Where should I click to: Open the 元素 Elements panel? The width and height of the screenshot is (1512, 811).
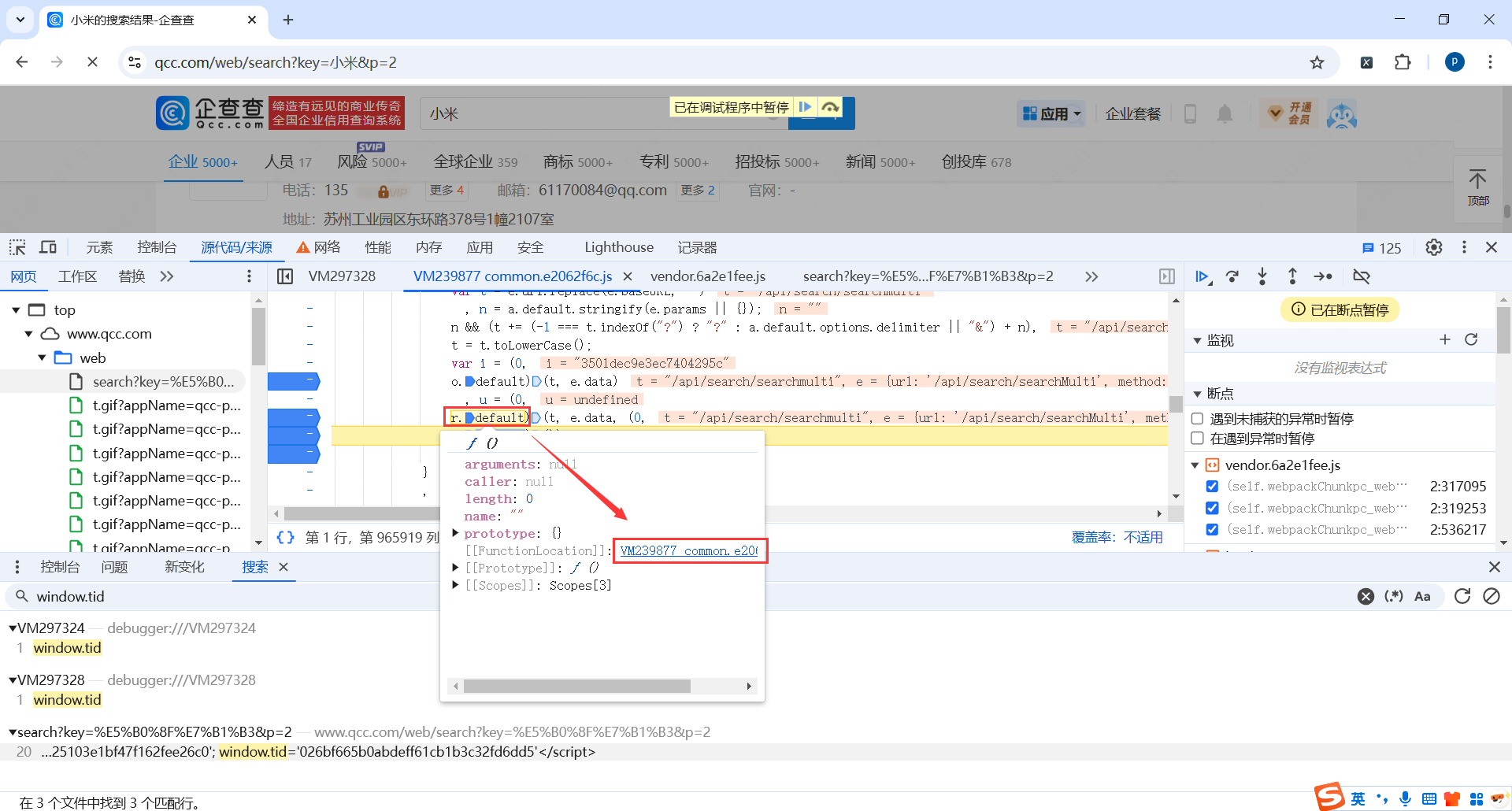(99, 247)
